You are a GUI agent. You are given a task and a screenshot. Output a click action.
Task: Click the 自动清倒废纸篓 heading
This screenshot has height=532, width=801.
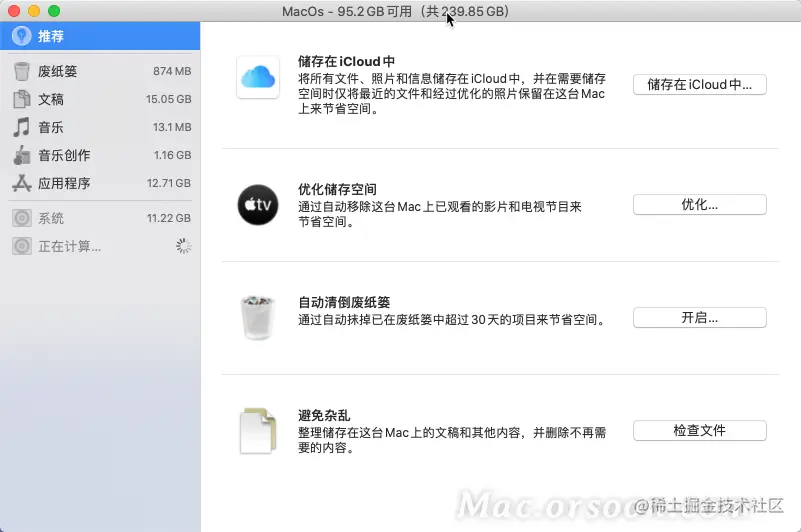tap(344, 302)
